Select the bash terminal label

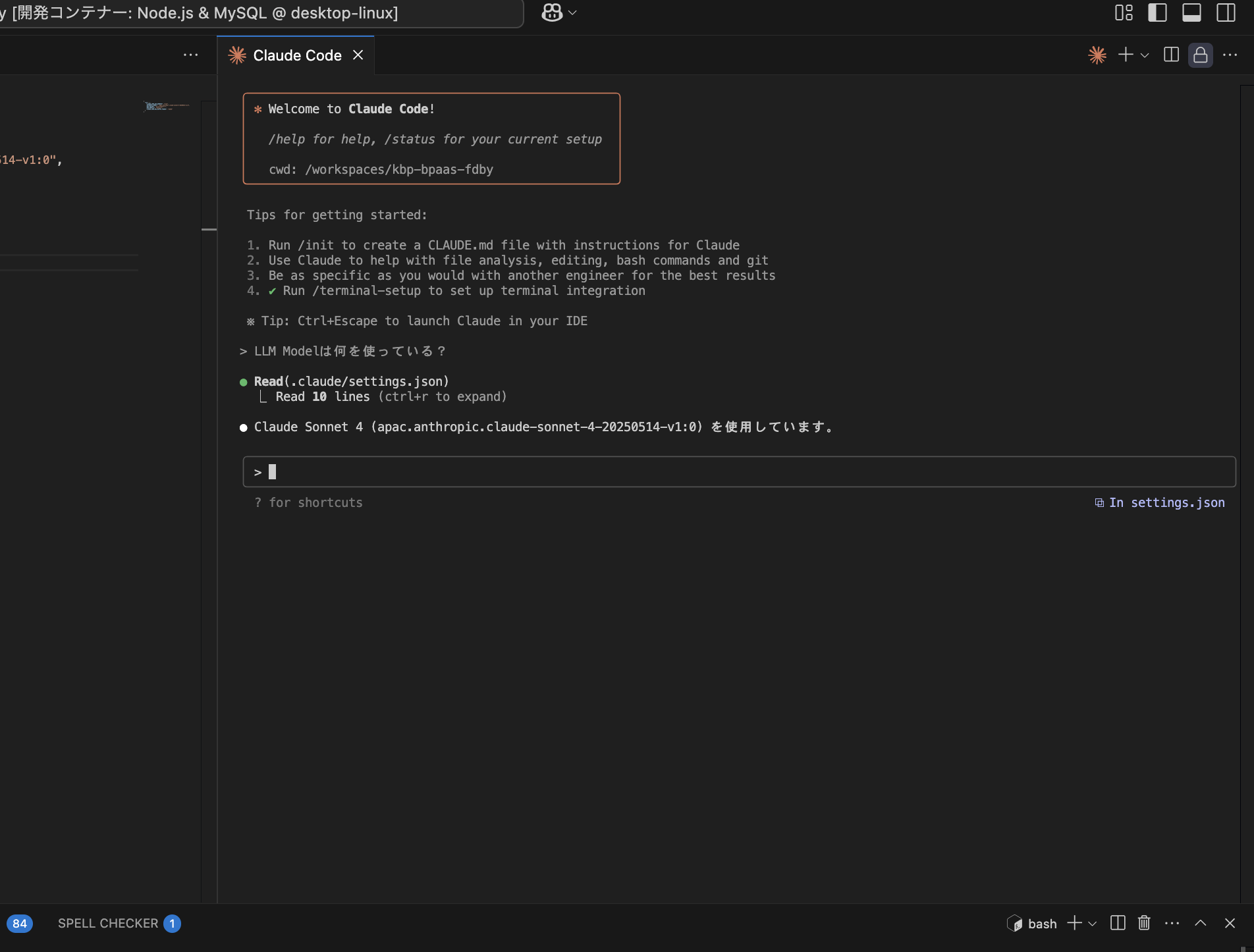[1032, 924]
